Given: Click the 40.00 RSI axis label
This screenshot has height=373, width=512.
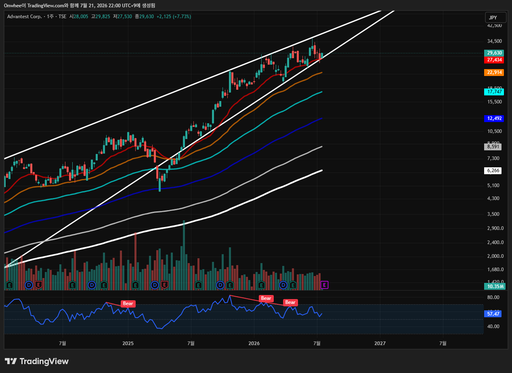Looking at the screenshot, I should [x=493, y=326].
